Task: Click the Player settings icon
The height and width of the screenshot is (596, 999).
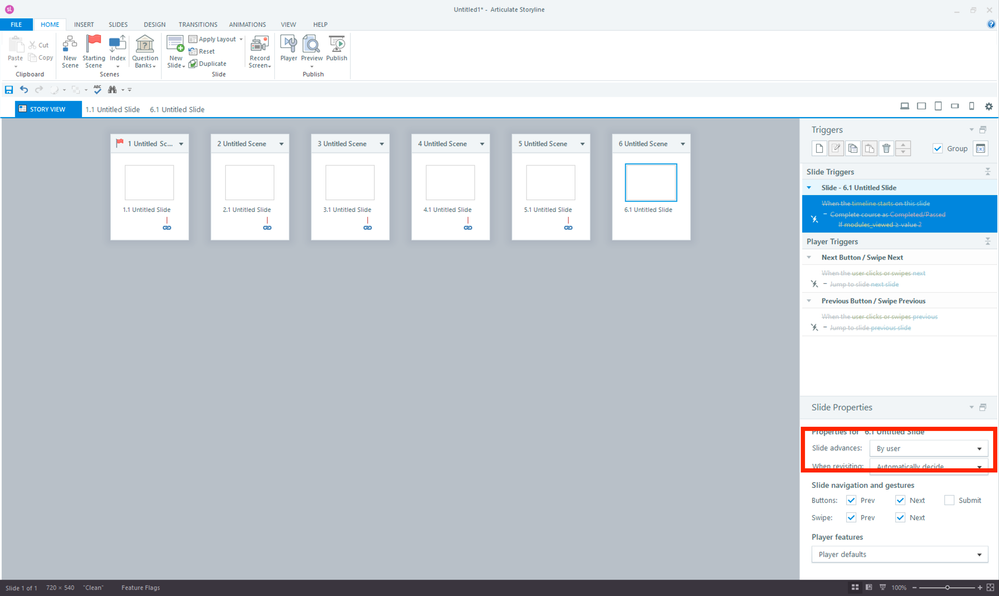Action: coord(288,48)
